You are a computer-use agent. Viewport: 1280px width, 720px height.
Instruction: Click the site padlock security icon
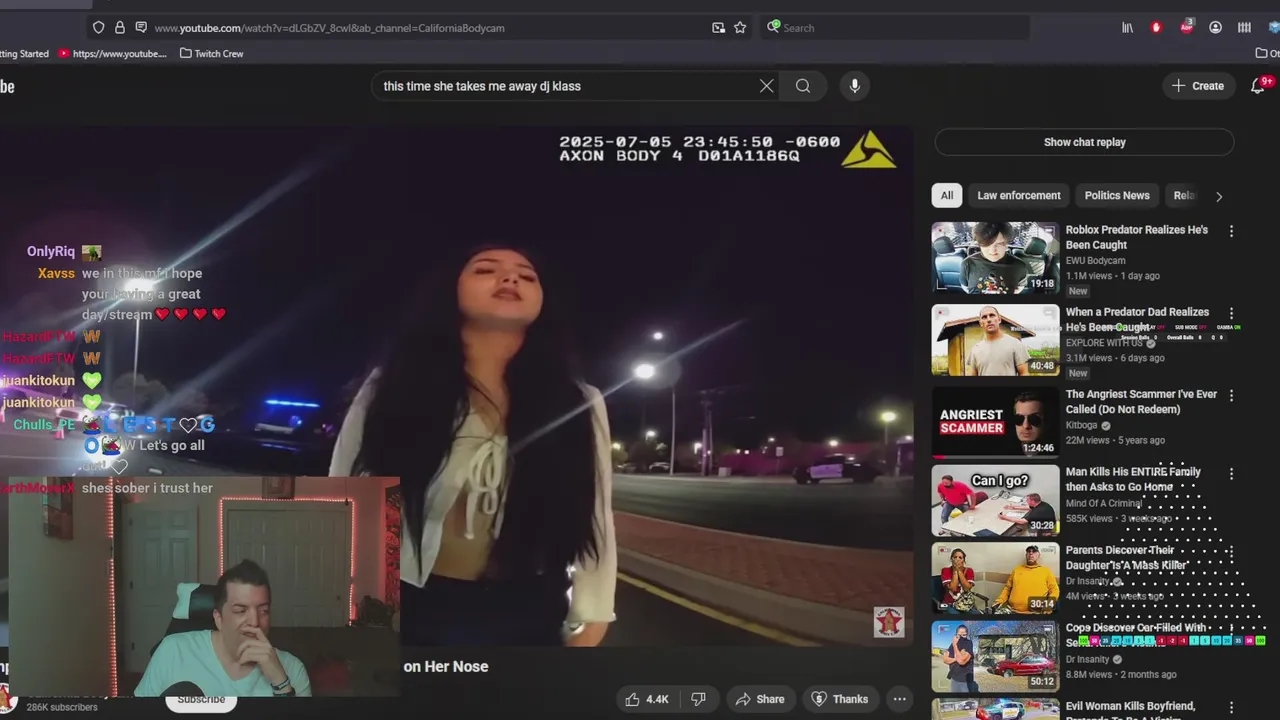click(x=120, y=28)
